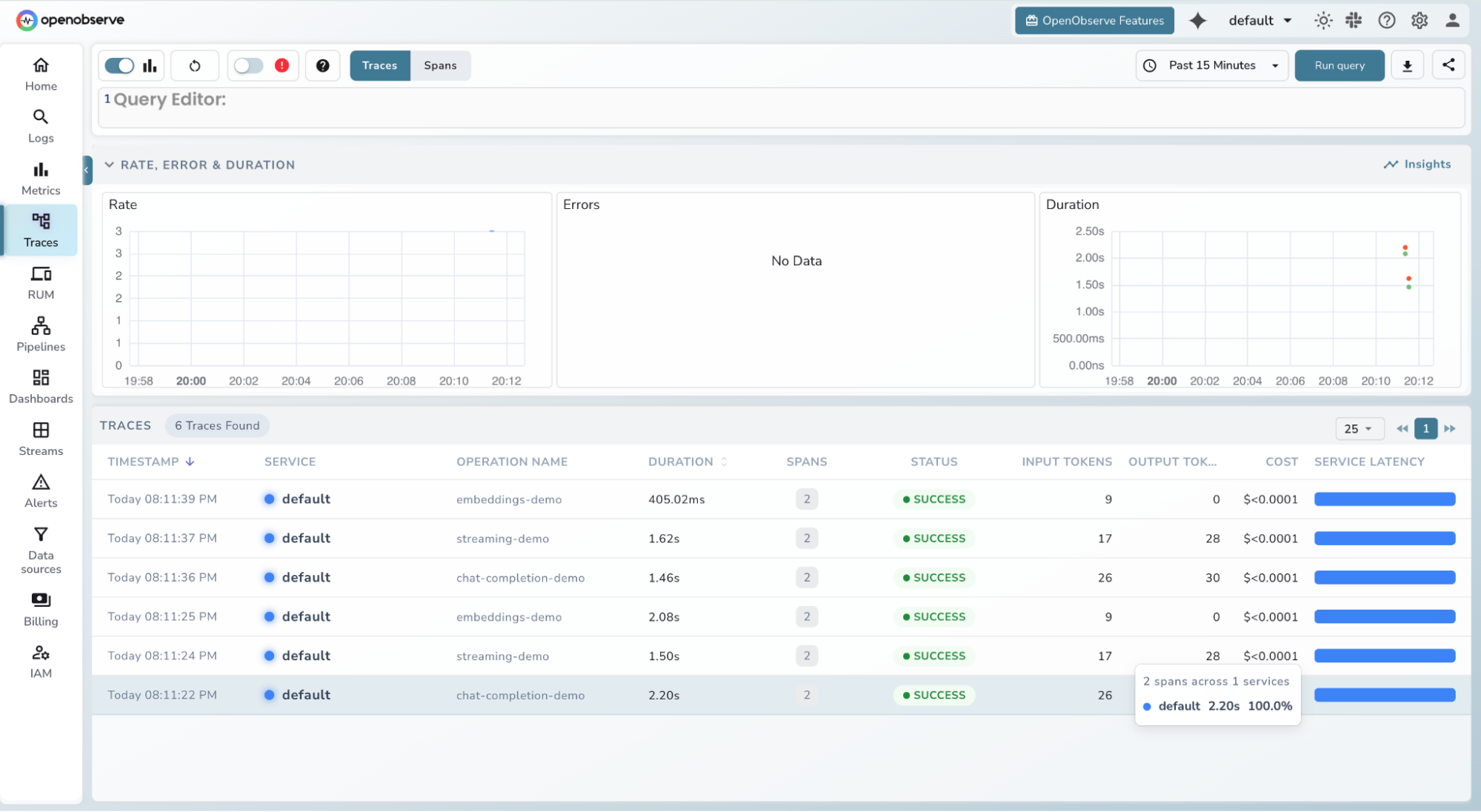Click the download results icon
This screenshot has height=812, width=1481.
point(1407,66)
